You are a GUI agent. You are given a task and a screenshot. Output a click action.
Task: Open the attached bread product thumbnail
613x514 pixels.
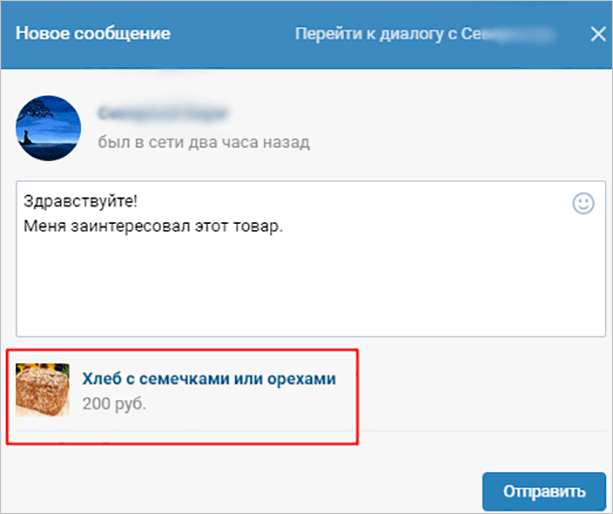coord(42,389)
